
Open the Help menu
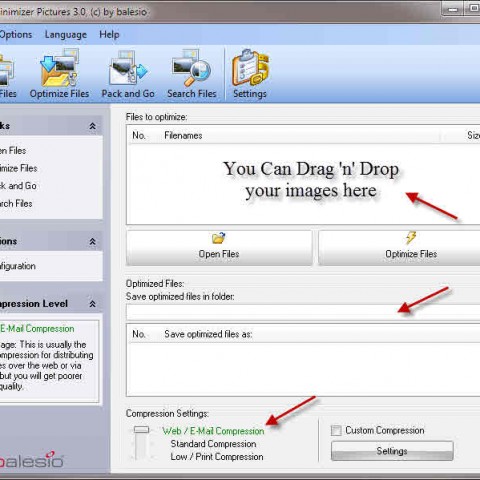pyautogui.click(x=109, y=34)
